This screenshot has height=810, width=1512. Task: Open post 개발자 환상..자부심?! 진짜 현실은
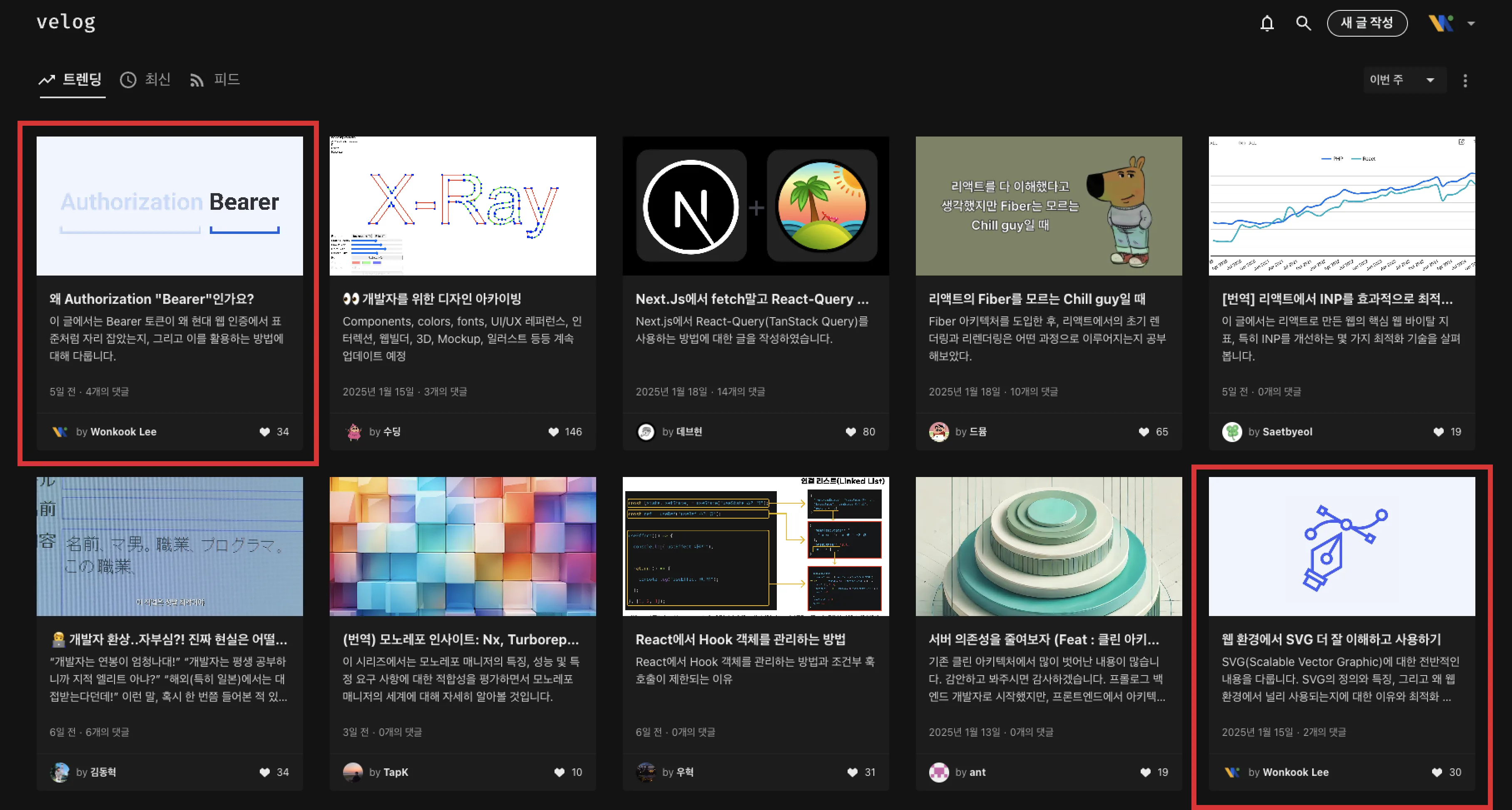coord(169,639)
